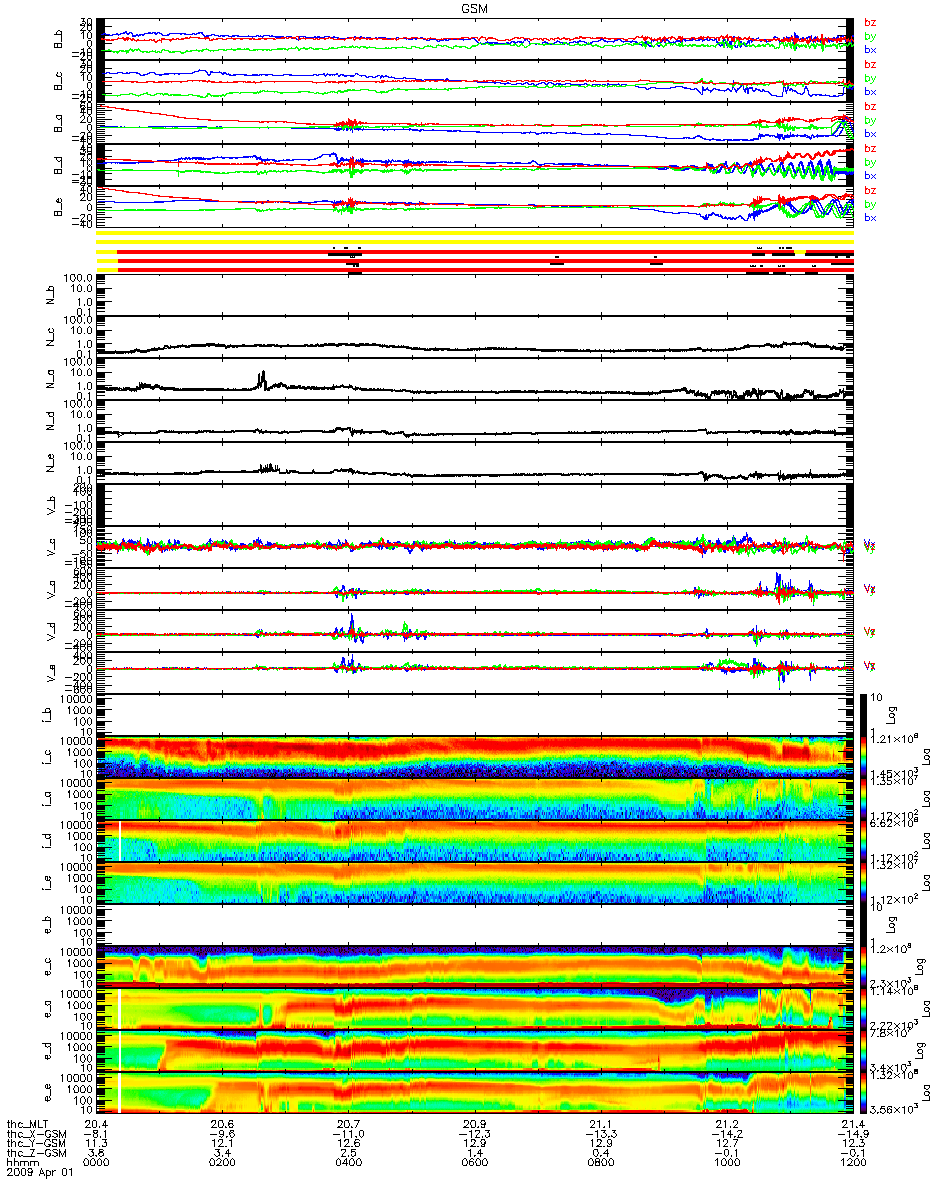The height and width of the screenshot is (1200, 930).
Task: Select the by legend label of B_b panel
Action: click(x=870, y=36)
